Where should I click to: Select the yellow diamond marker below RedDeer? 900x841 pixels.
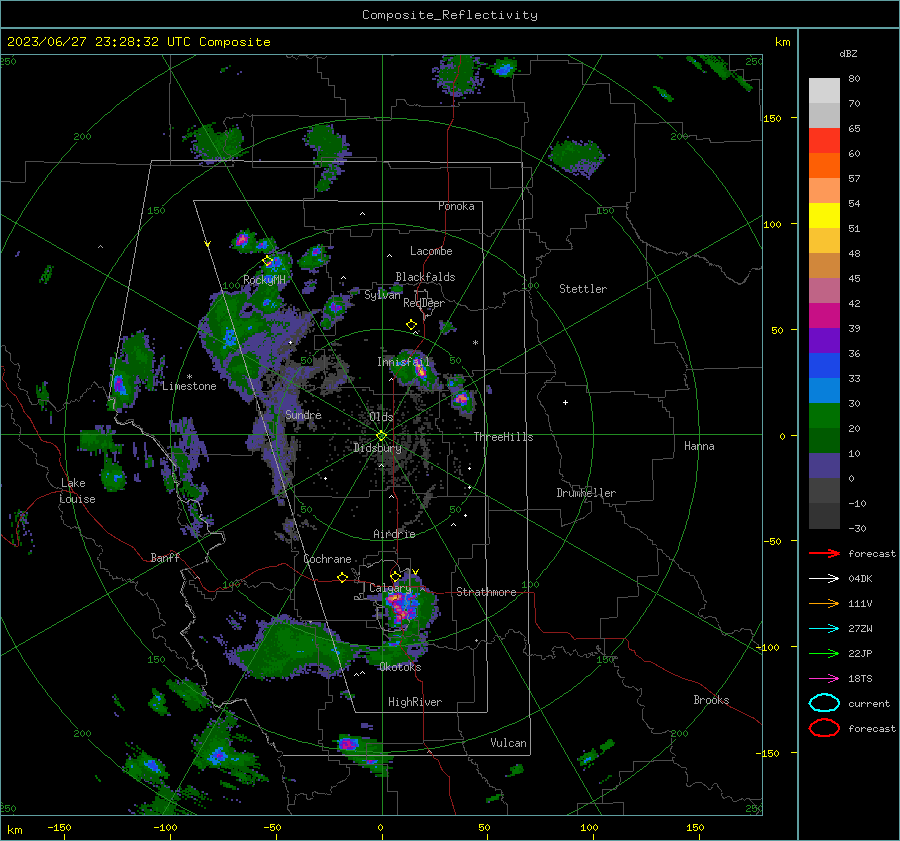click(411, 325)
